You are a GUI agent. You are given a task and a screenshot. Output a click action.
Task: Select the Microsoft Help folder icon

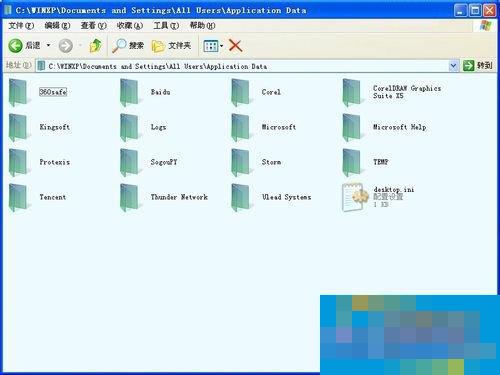[x=351, y=127]
